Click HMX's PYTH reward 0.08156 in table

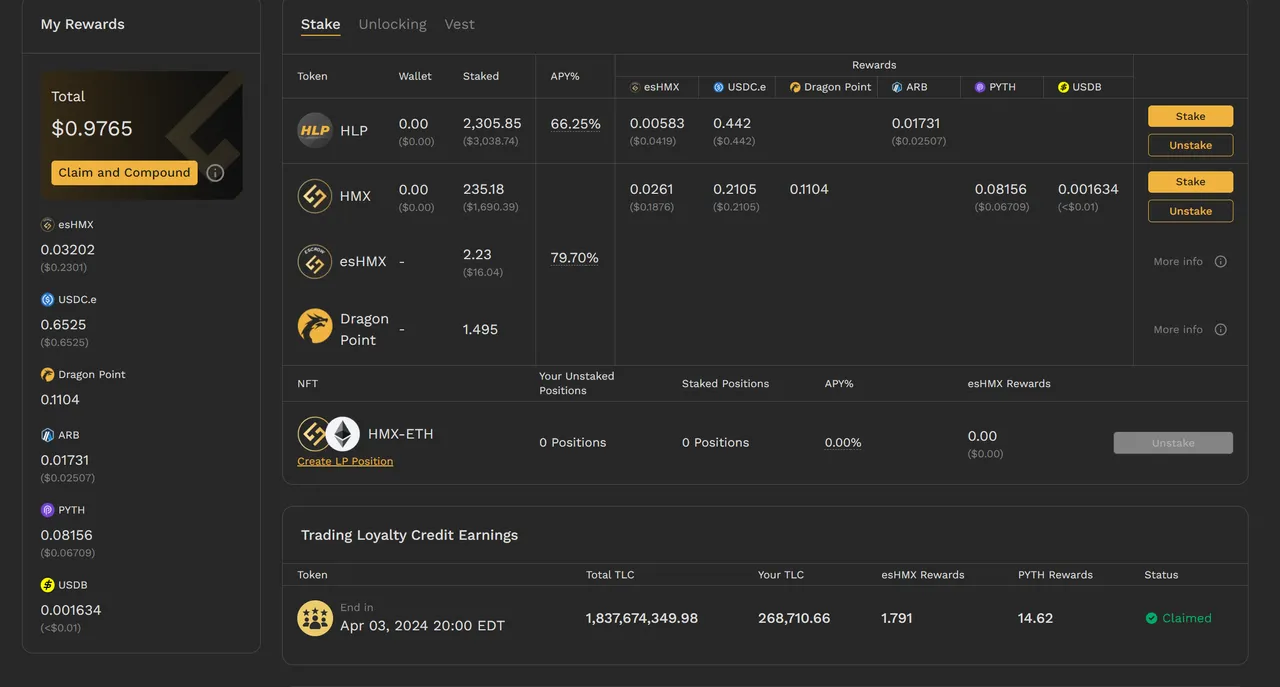pyautogui.click(x=1001, y=190)
